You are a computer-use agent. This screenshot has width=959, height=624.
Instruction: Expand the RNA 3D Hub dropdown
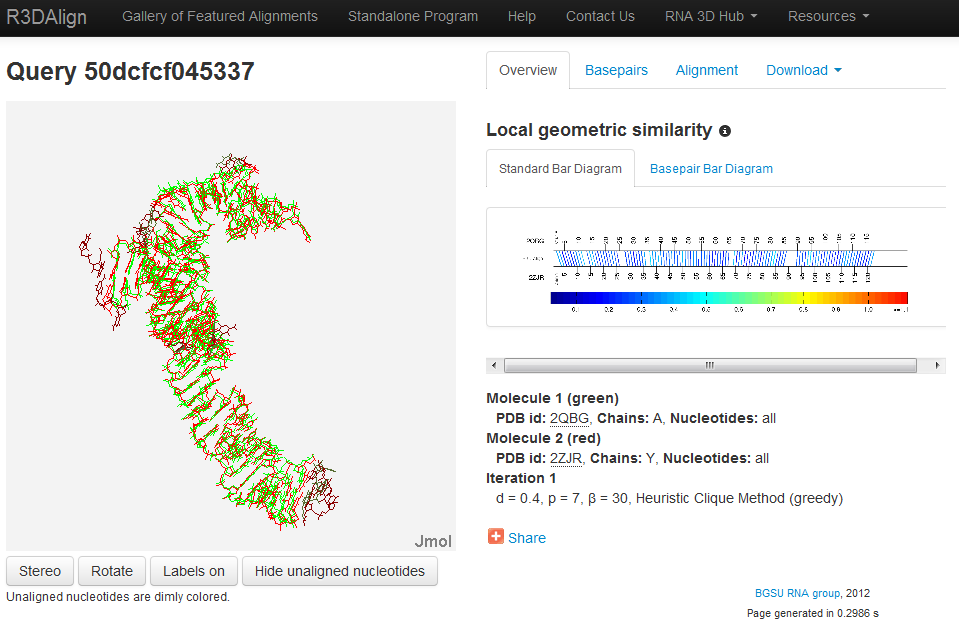coord(710,17)
